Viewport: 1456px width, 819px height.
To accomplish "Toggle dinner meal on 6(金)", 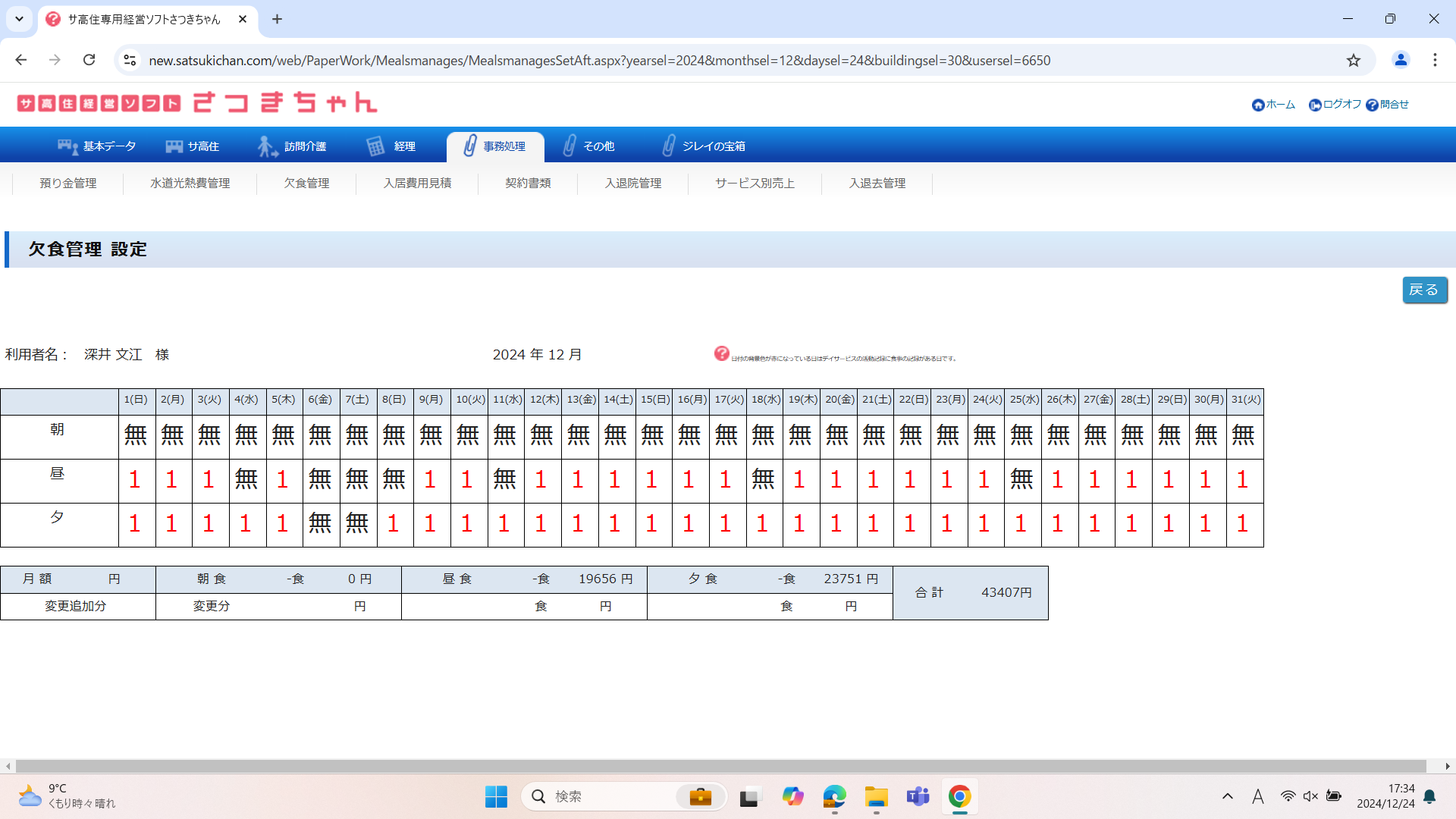I will pyautogui.click(x=320, y=524).
